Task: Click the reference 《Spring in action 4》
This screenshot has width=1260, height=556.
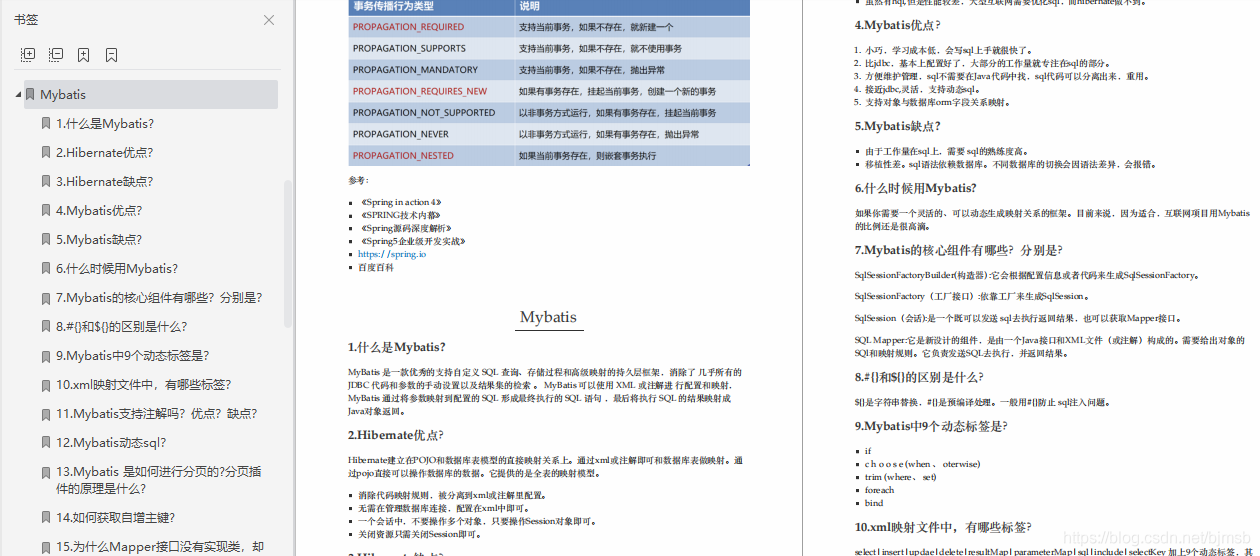Action: click(400, 202)
